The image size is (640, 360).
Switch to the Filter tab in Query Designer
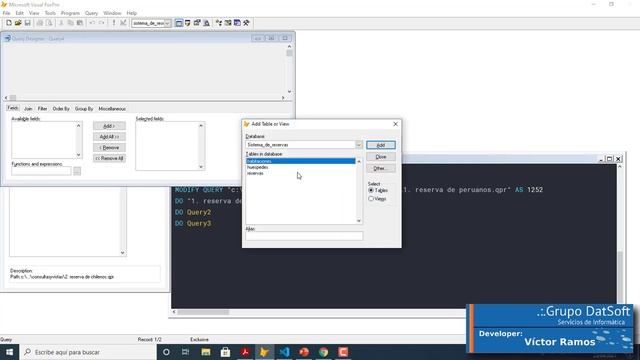coord(42,109)
